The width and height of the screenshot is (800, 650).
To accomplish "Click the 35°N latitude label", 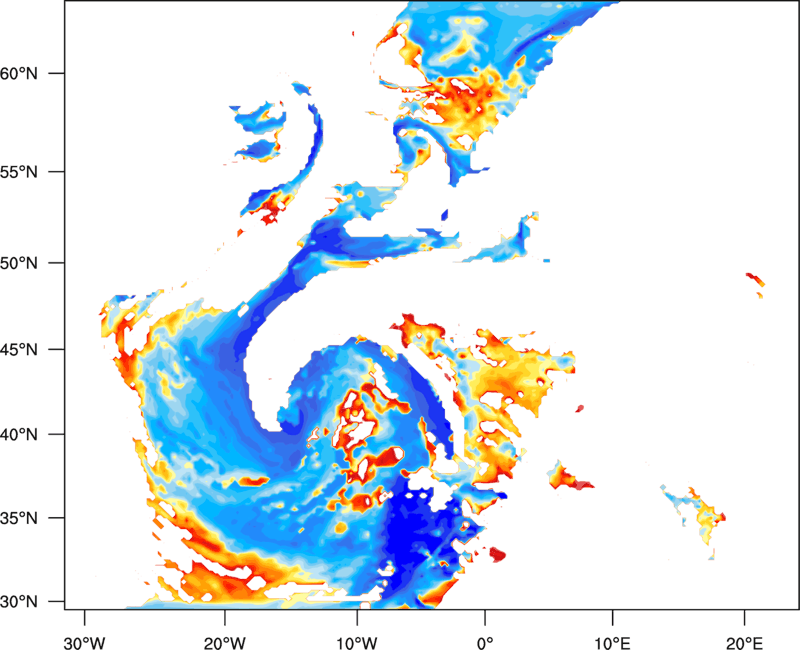I will 19,518.
